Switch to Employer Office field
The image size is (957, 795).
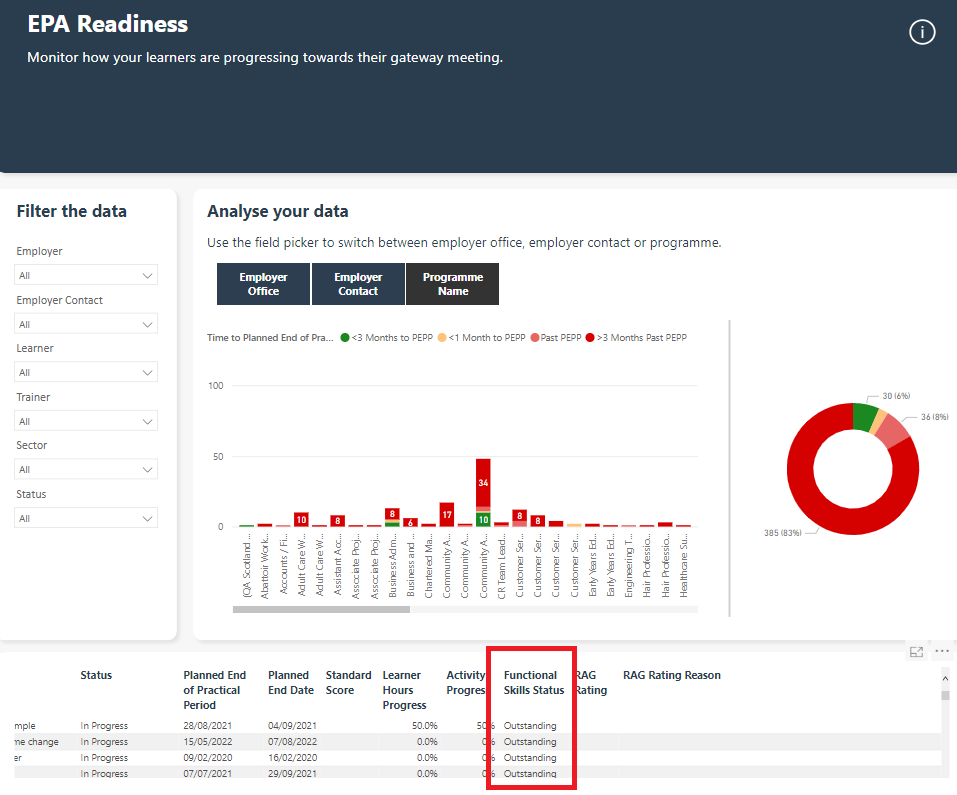click(263, 284)
